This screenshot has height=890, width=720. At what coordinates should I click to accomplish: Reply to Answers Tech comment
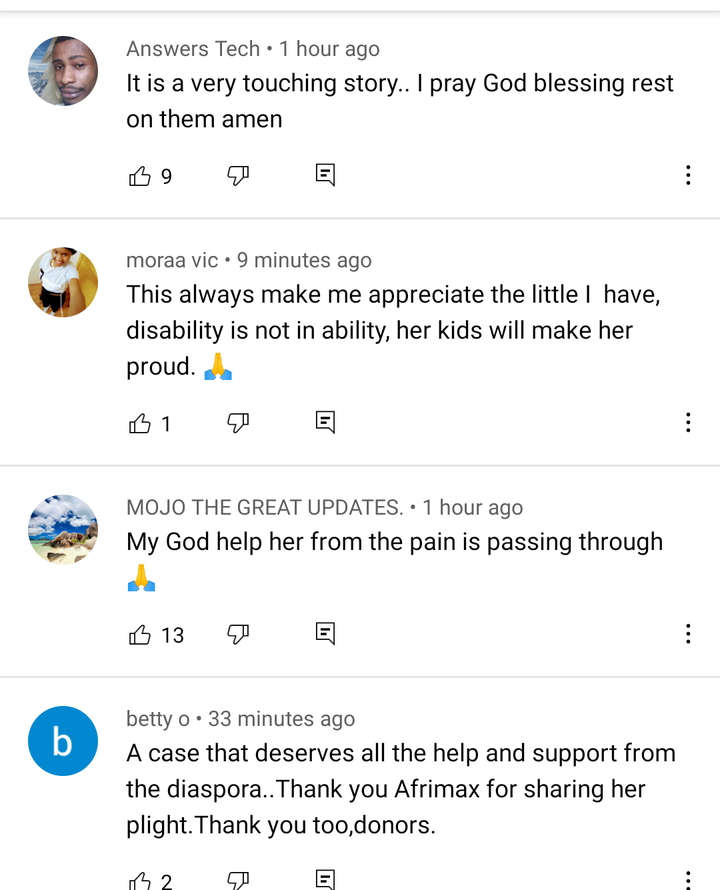coord(325,175)
